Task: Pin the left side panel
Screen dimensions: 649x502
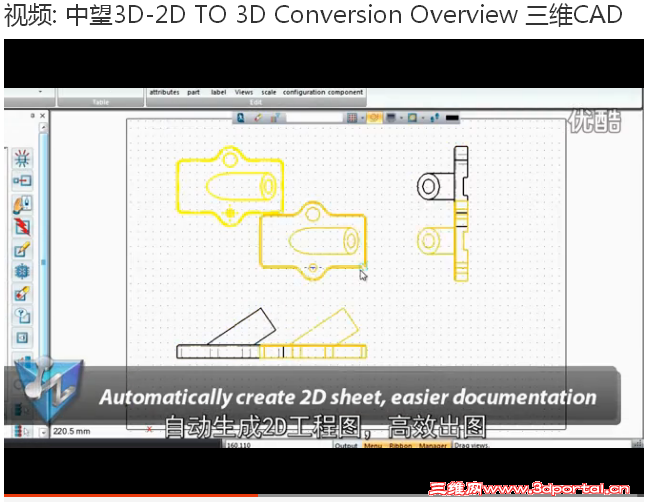Action: tap(32, 116)
